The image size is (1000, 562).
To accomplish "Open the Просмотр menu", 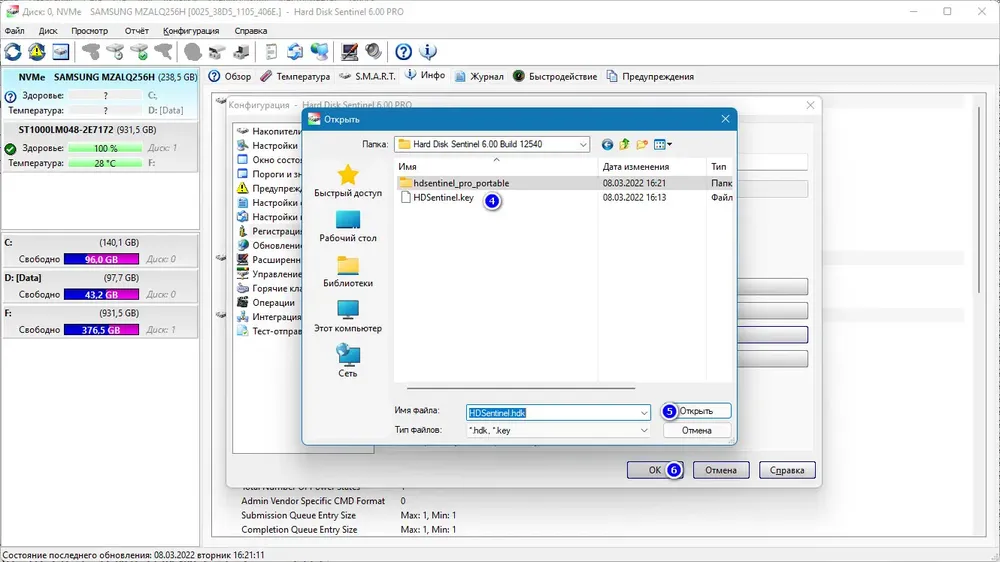I will point(89,31).
